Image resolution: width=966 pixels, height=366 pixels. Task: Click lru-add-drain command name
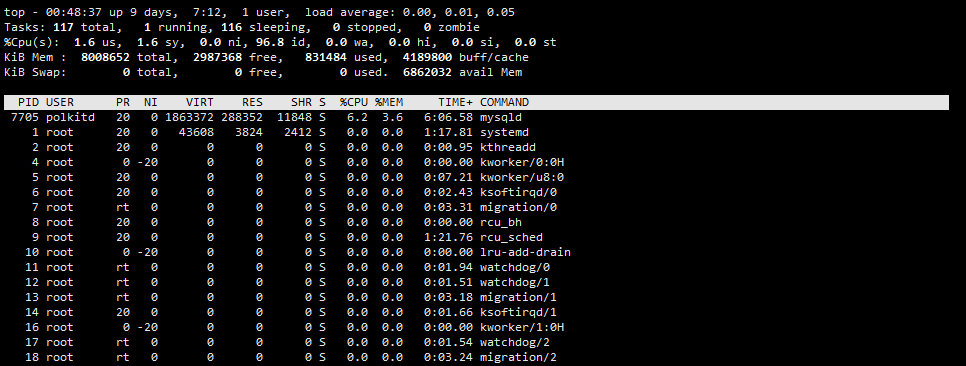coord(525,252)
